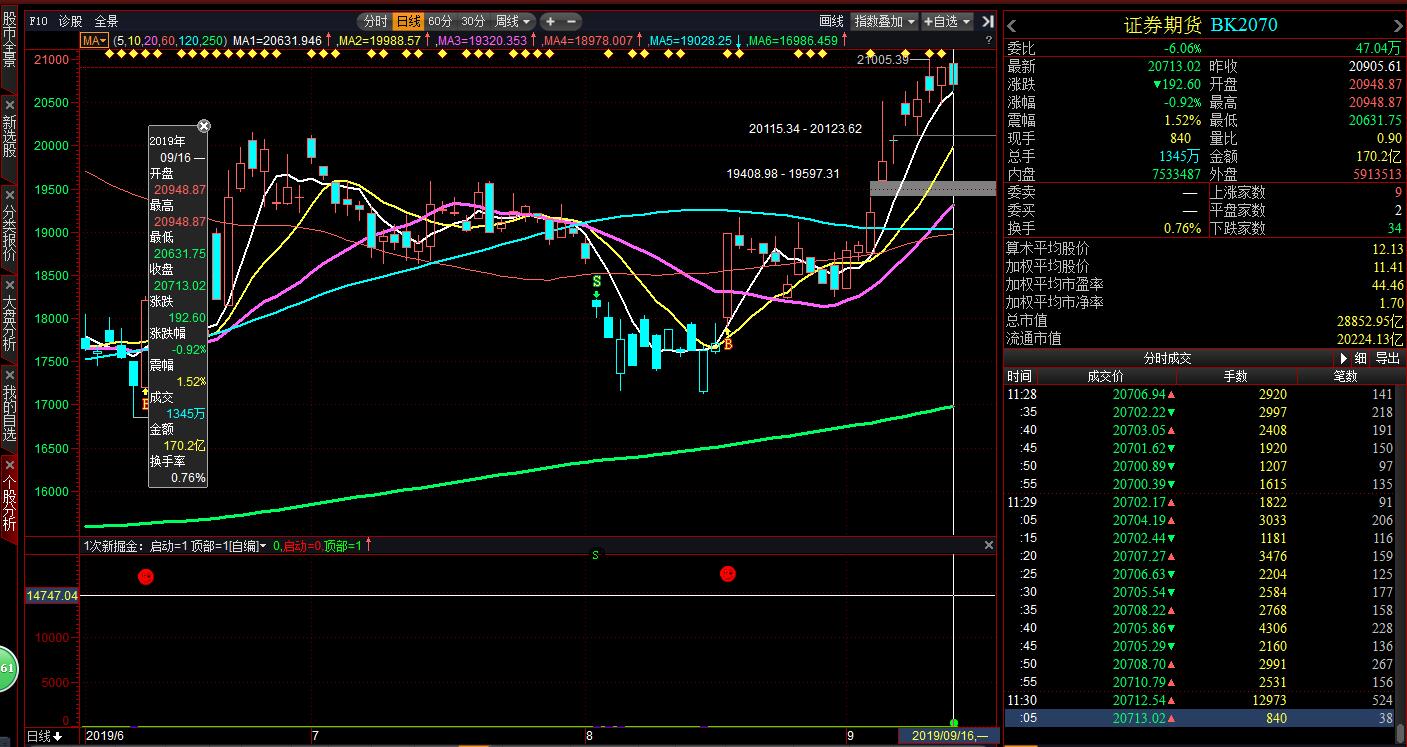1407x747 pixels.
Task: Open the 新选股 sidebar tab
Action: pyautogui.click(x=9, y=137)
